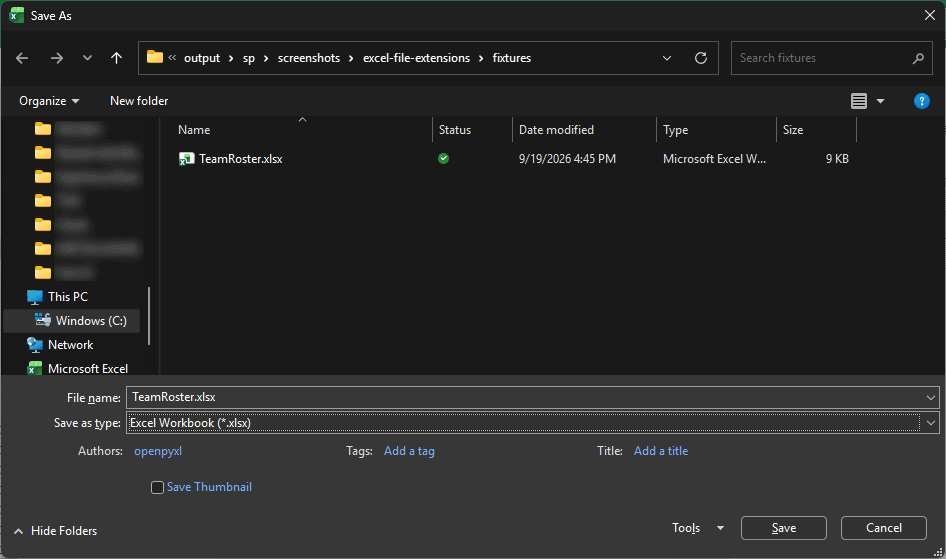This screenshot has width=946, height=559.
Task: Go up one folder level
Action: click(x=116, y=58)
